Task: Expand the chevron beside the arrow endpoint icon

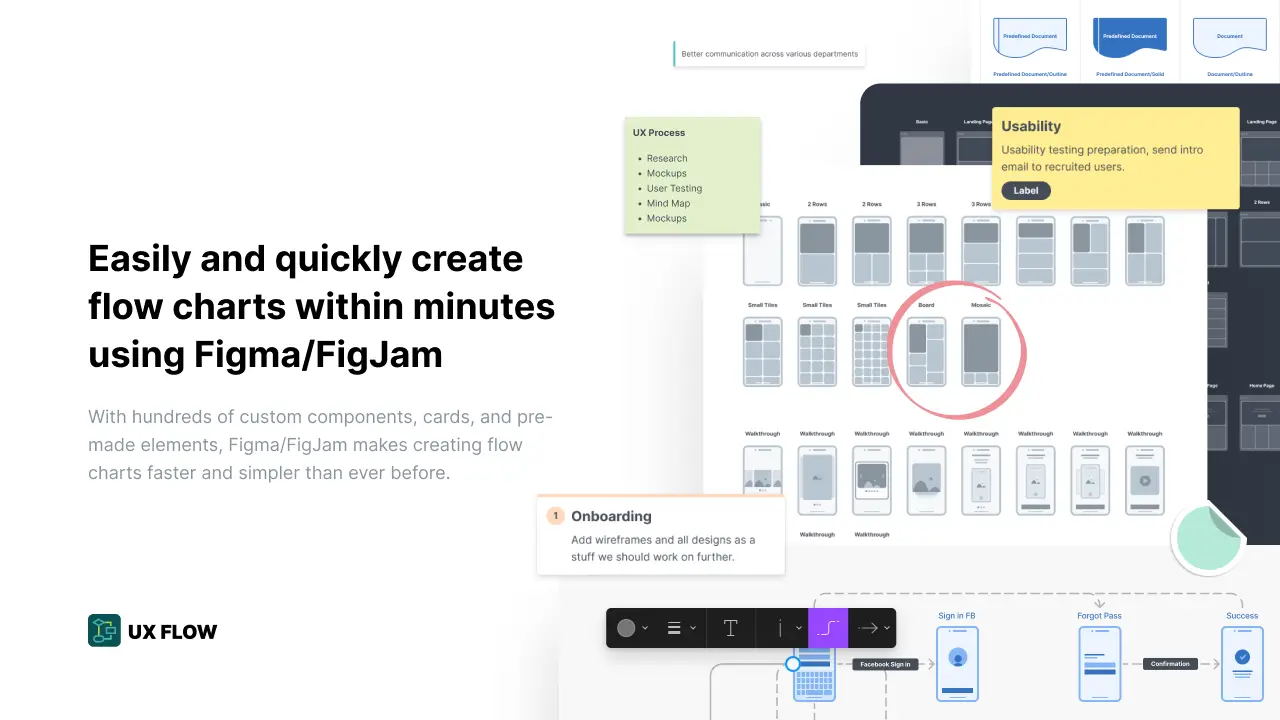Action: 887,629
